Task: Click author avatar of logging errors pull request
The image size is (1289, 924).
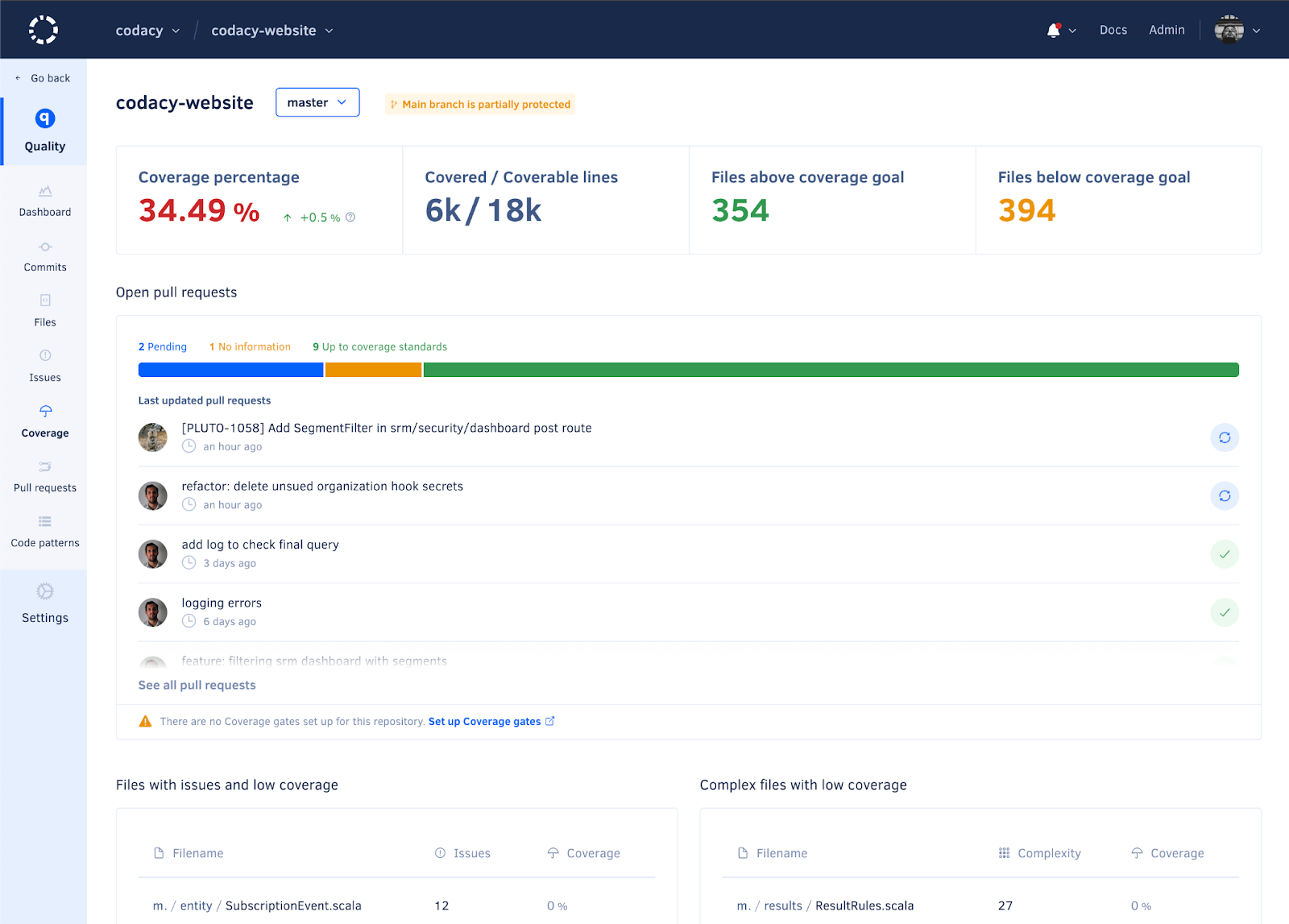Action: pos(153,613)
